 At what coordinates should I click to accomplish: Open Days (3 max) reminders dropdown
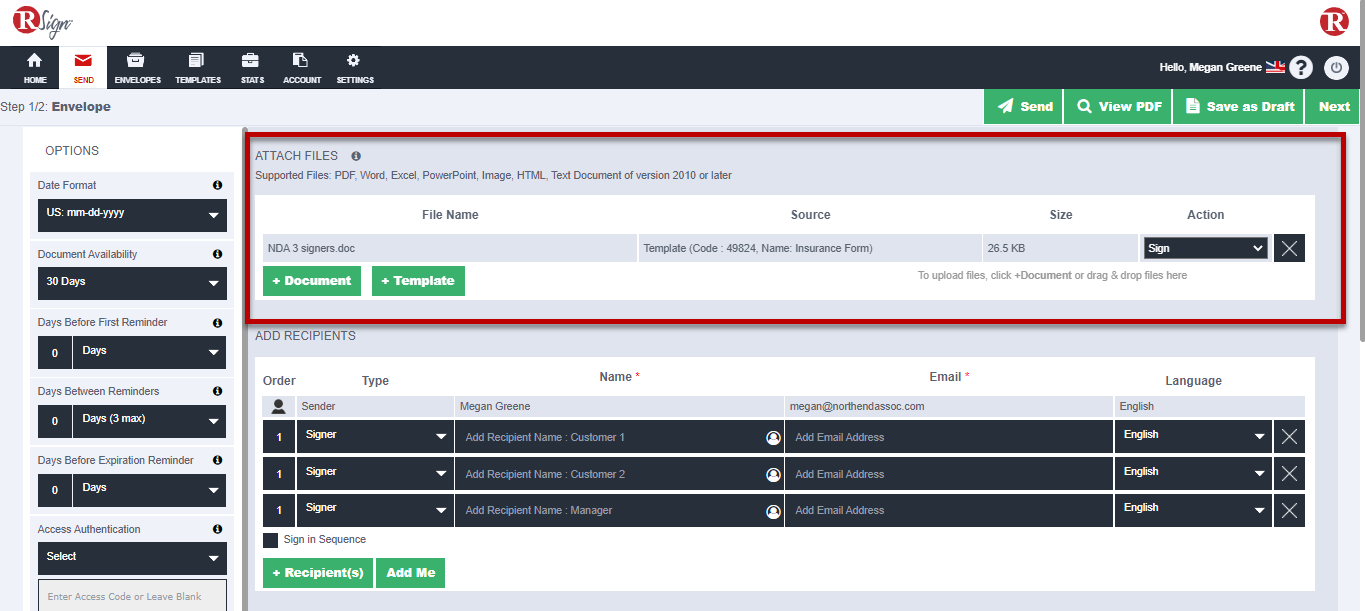[149, 421]
